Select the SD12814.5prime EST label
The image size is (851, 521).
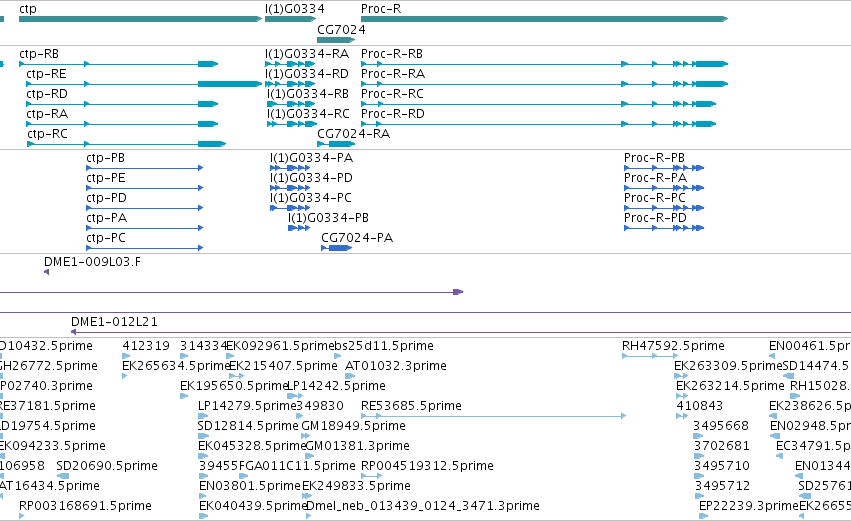click(x=248, y=426)
